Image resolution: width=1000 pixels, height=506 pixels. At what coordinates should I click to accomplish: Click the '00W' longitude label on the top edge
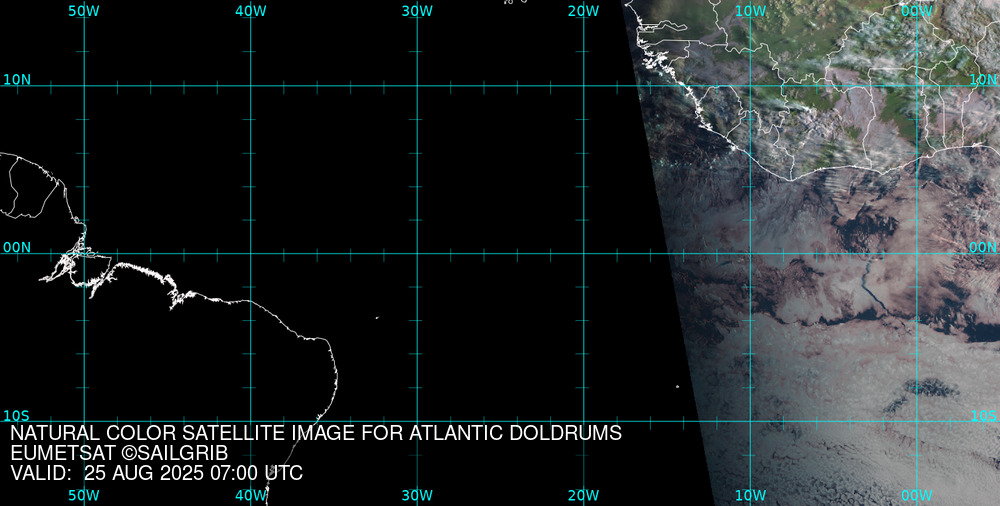(x=917, y=11)
